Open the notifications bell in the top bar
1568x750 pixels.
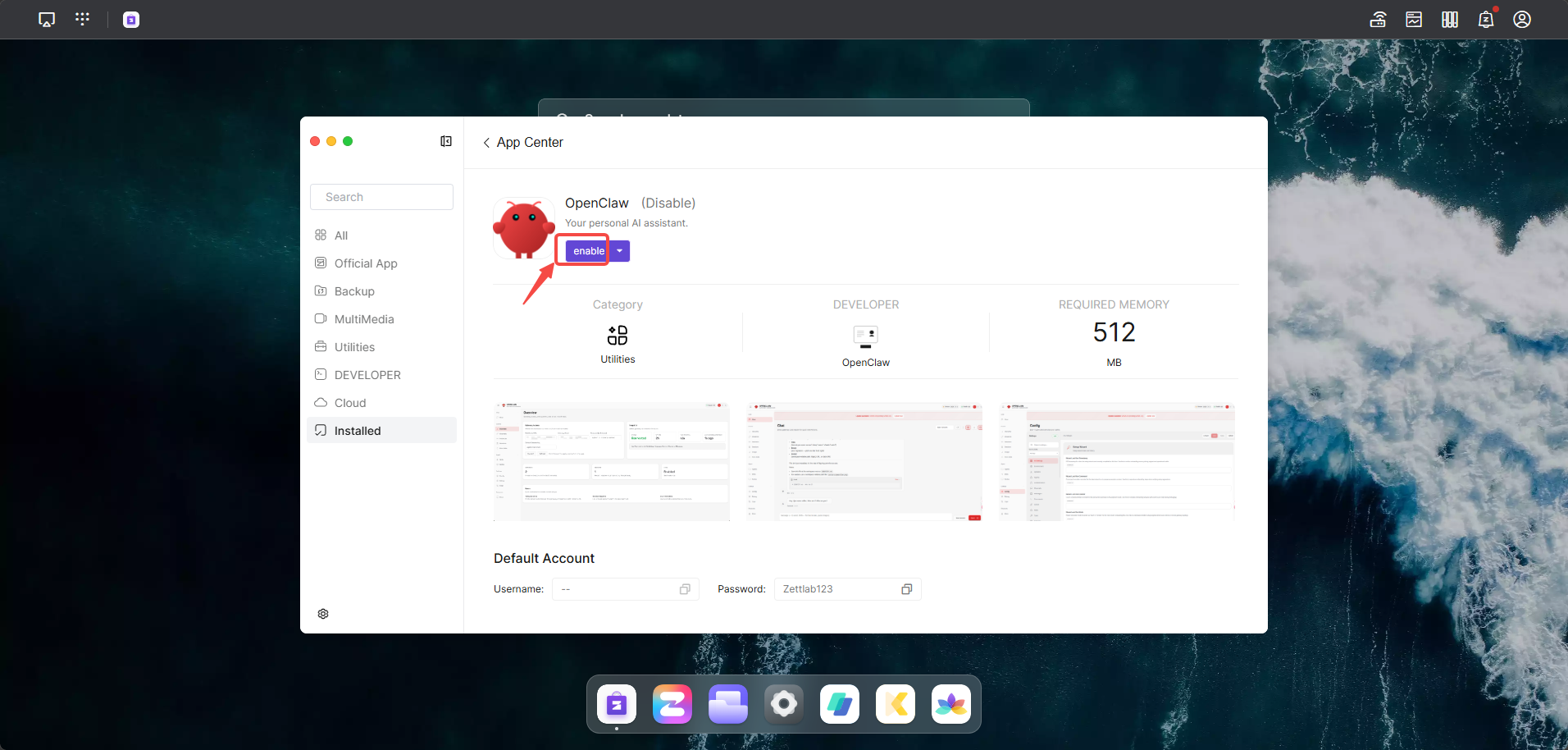click(x=1485, y=20)
